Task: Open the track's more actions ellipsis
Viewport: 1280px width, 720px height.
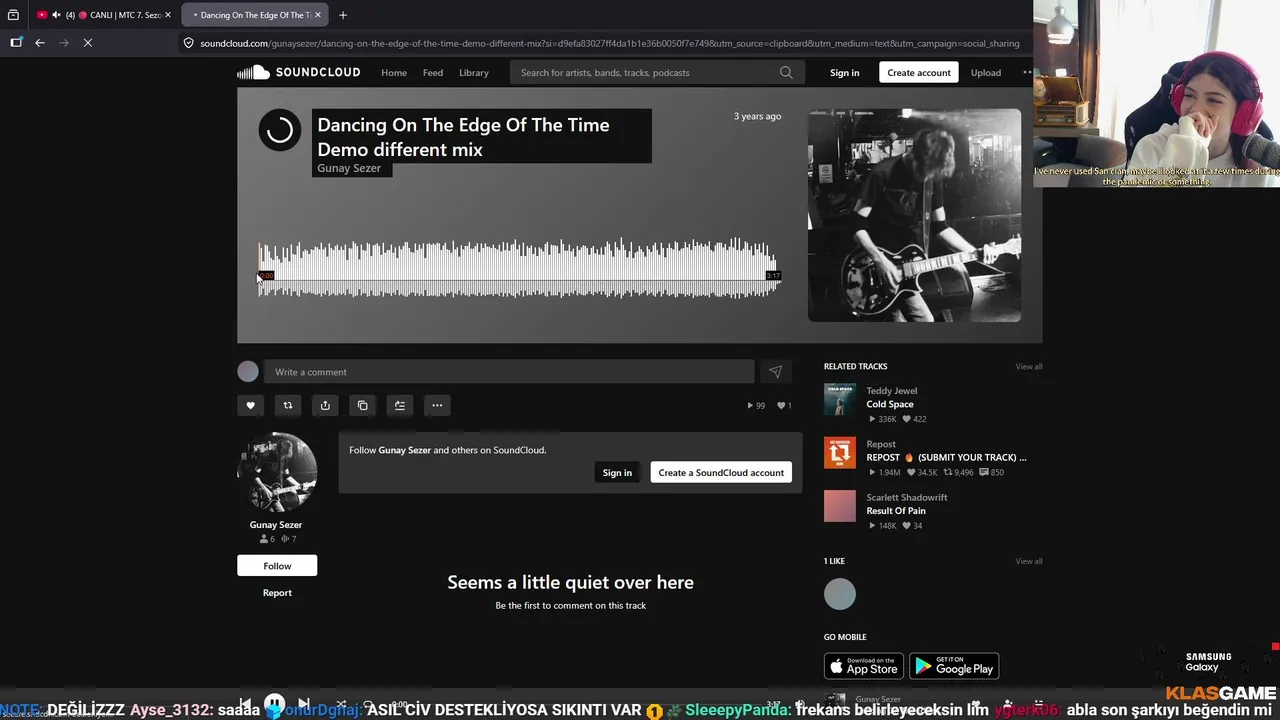Action: coord(437,405)
